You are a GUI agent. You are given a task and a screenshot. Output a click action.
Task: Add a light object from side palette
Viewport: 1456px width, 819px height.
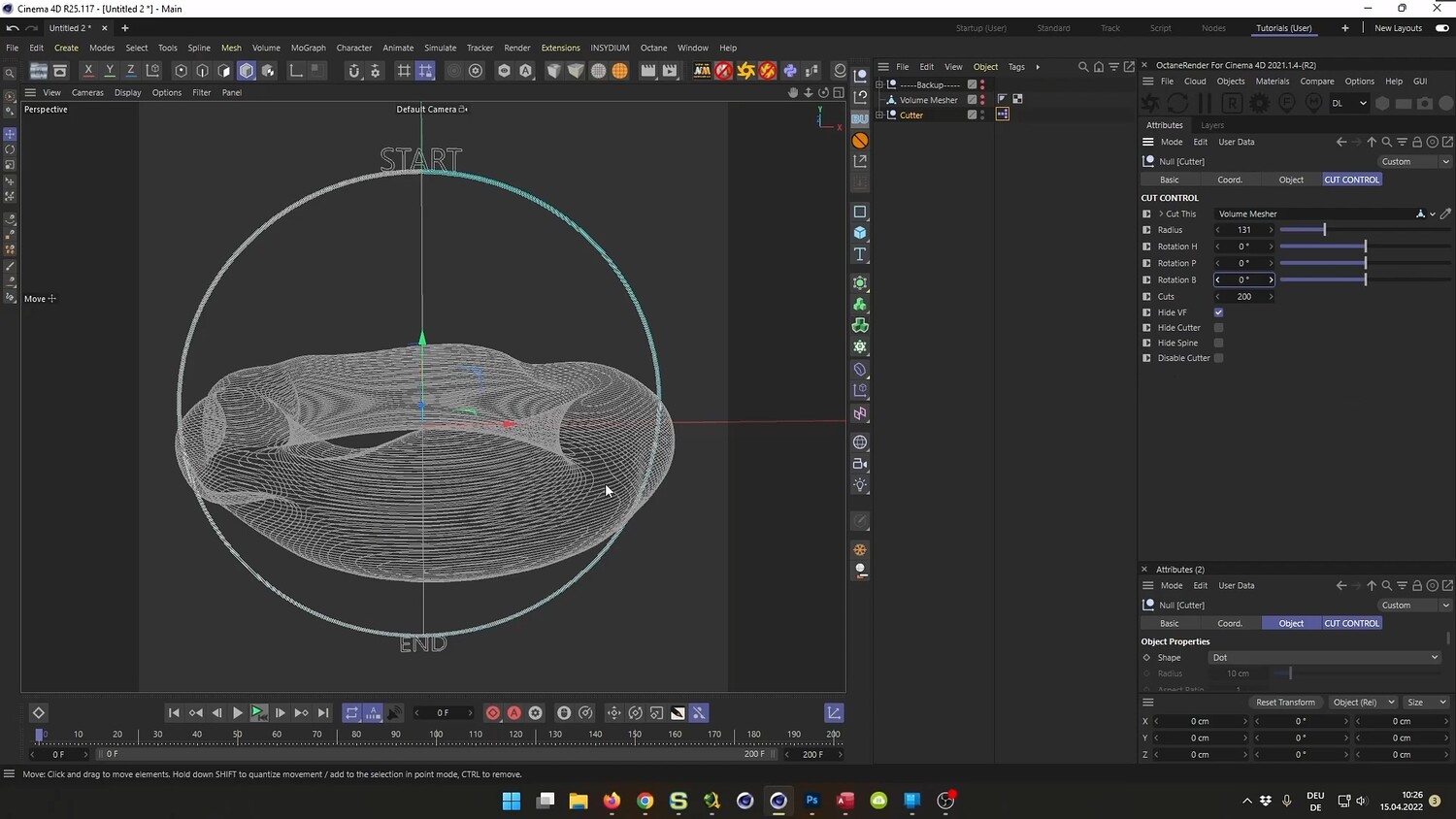point(860,485)
